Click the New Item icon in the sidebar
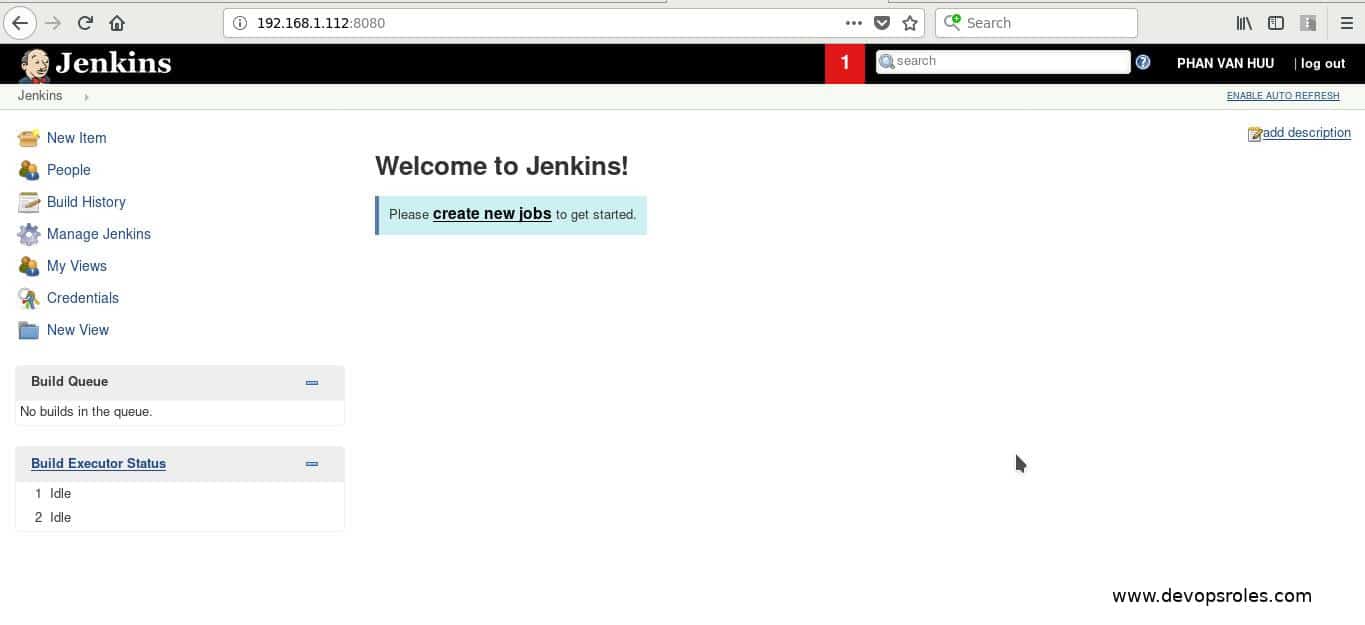The height and width of the screenshot is (625, 1365). pyautogui.click(x=29, y=138)
